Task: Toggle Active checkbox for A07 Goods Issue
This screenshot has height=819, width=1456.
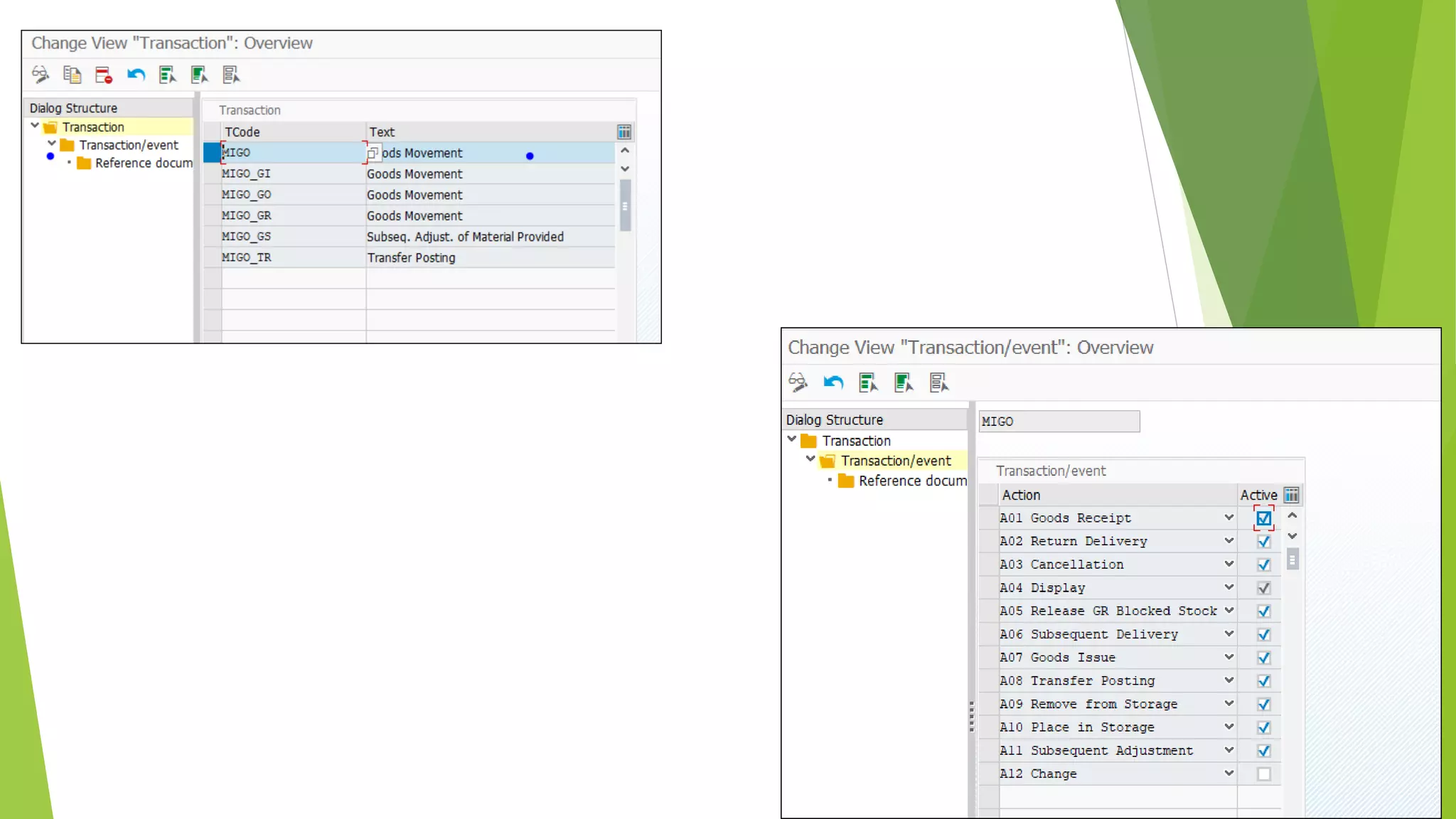Action: (1263, 658)
